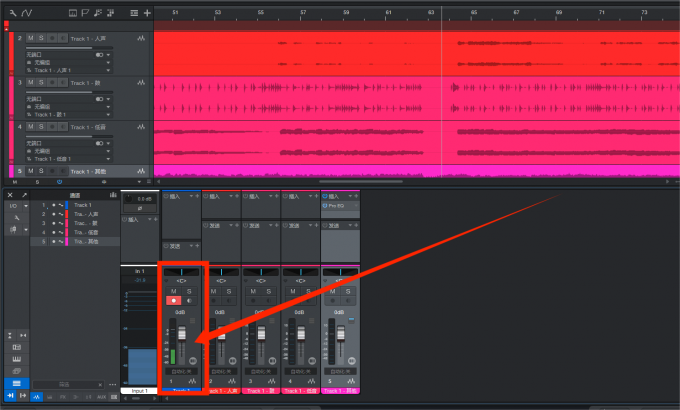680x410 pixels.
Task: Close the mixer console panel
Action: click(10, 195)
